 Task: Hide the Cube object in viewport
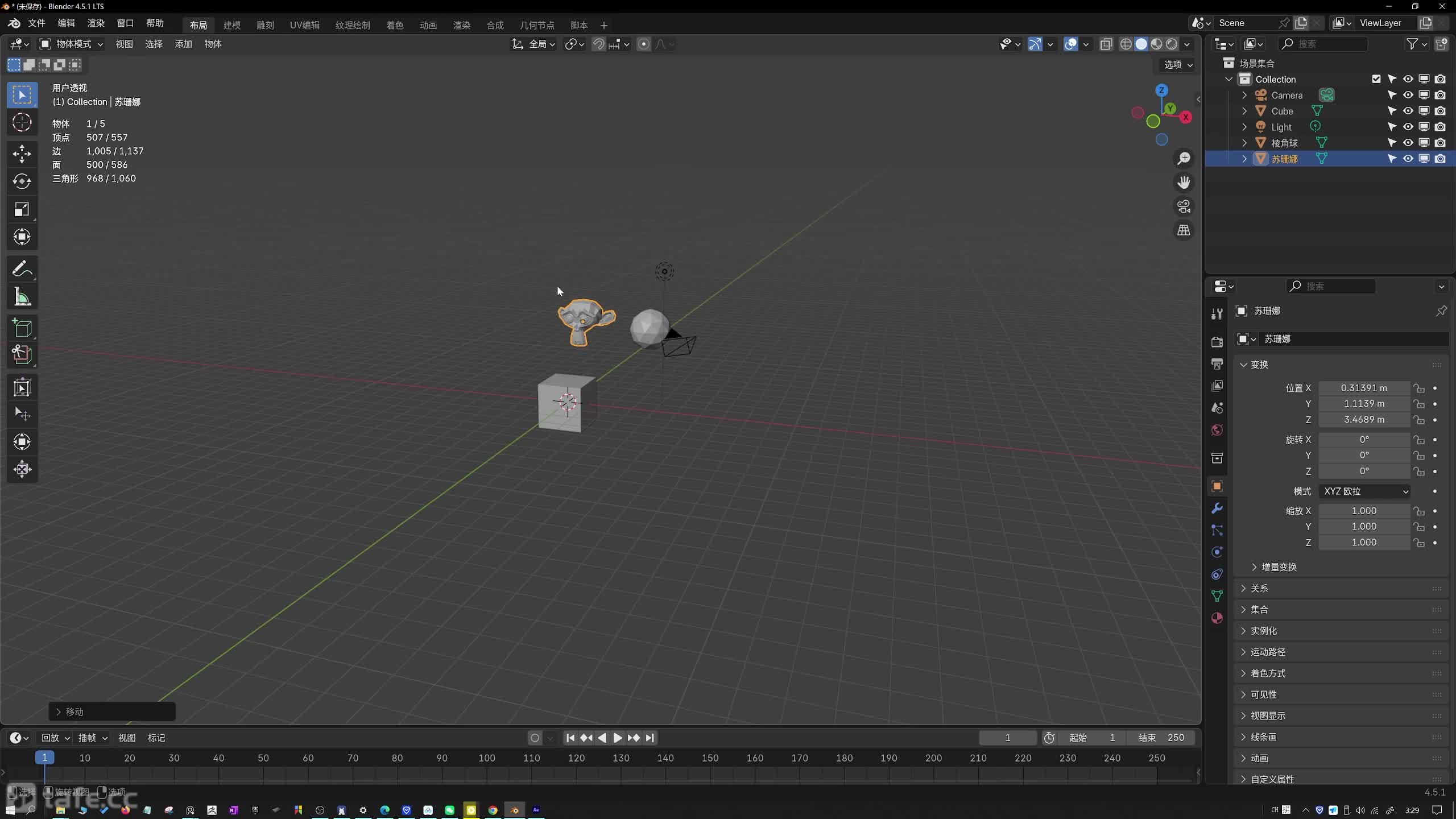[x=1408, y=111]
